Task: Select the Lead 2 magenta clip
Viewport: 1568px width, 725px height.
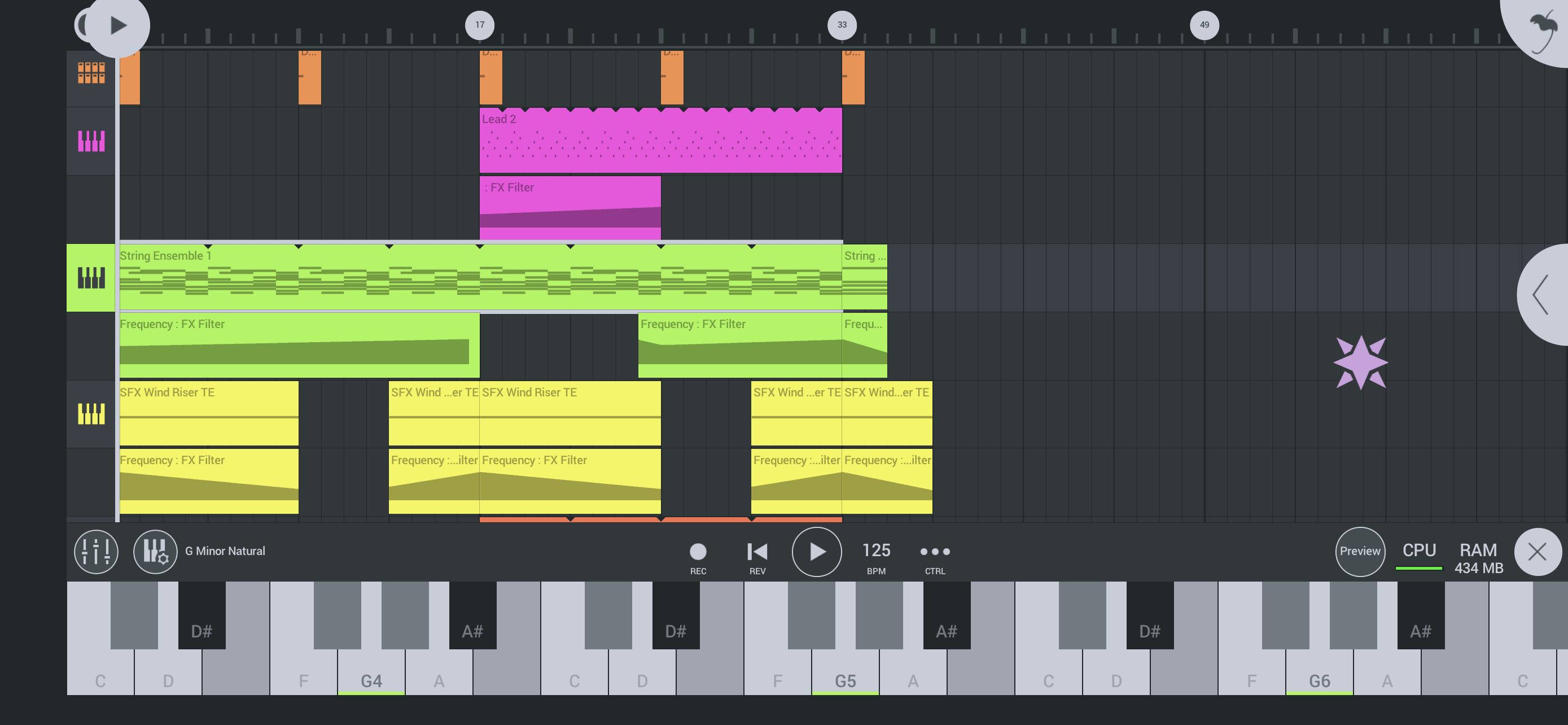Action: pos(660,141)
